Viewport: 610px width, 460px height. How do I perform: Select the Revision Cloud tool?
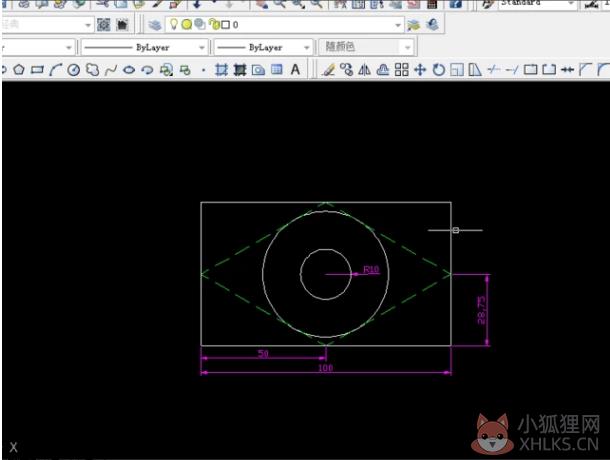point(92,70)
